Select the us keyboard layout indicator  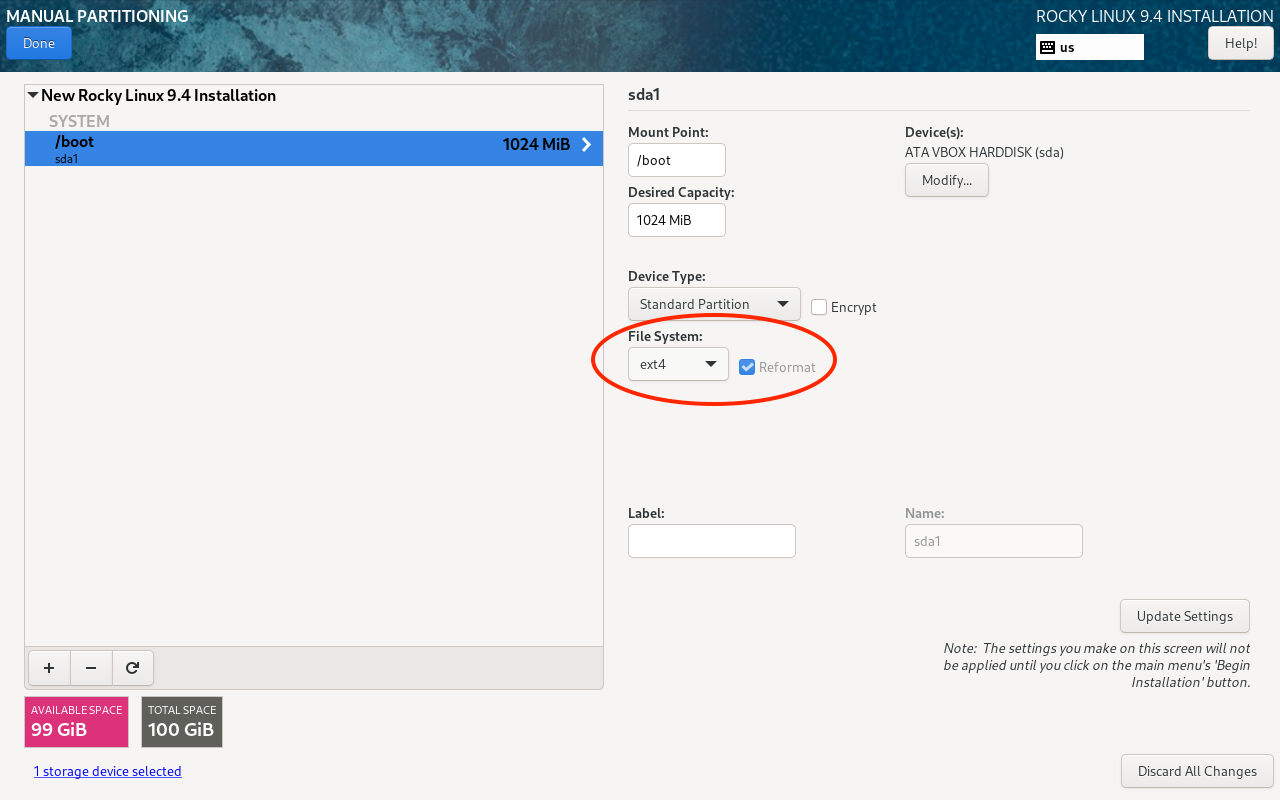(x=1089, y=47)
